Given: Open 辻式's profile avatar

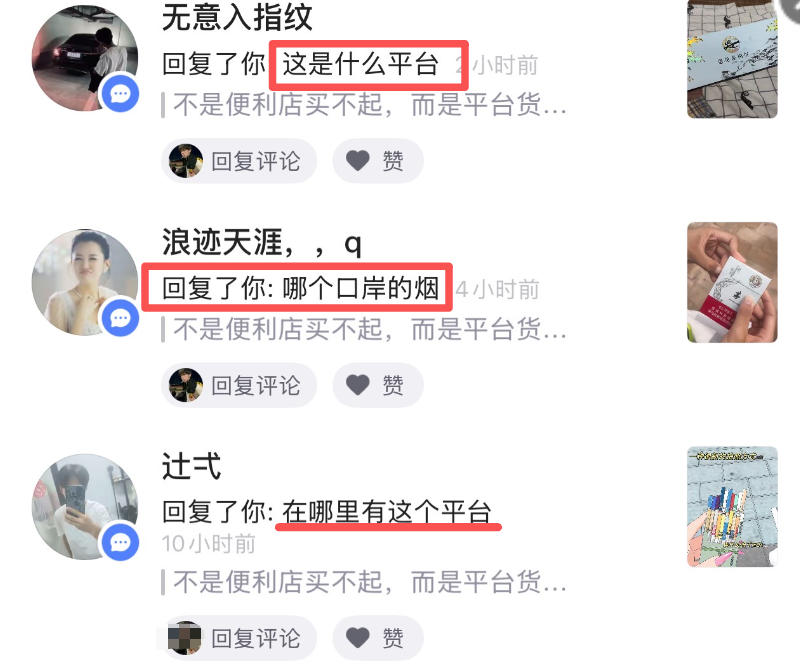Looking at the screenshot, I should tap(85, 507).
